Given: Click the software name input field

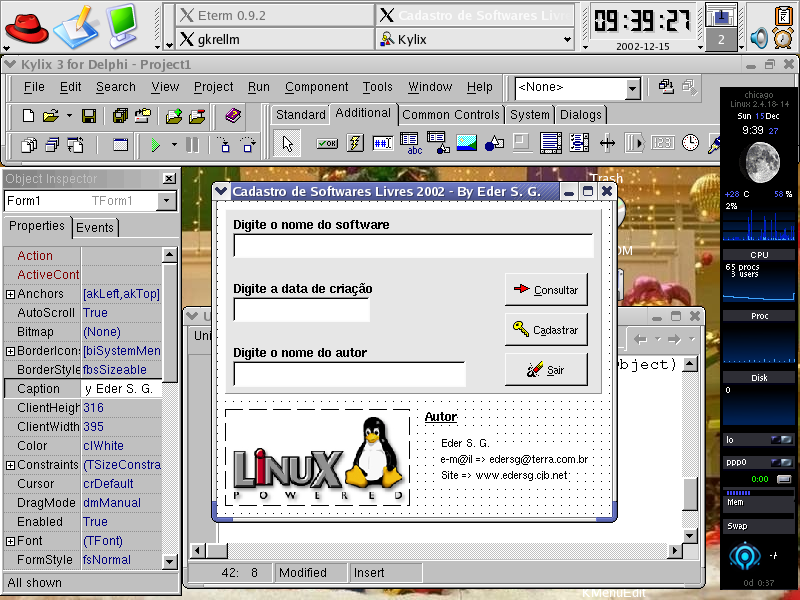Looking at the screenshot, I should click(413, 246).
